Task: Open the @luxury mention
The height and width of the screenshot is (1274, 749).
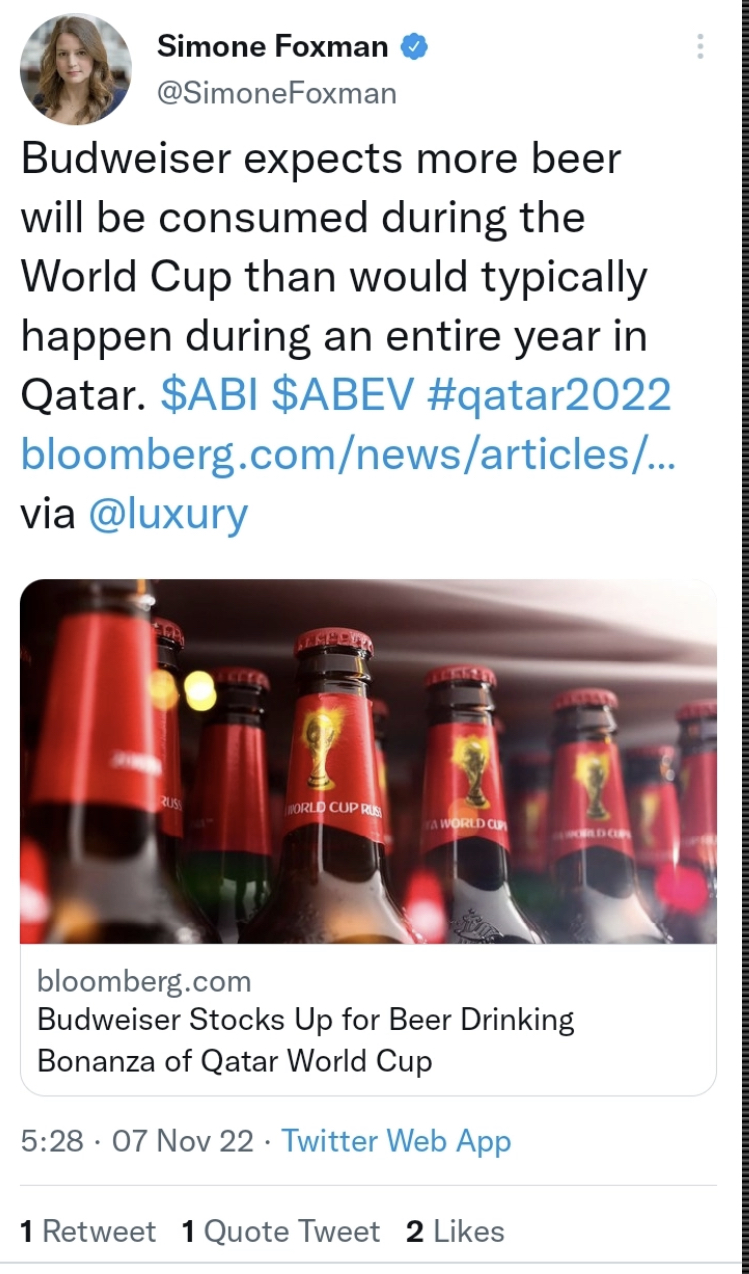Action: pyautogui.click(x=168, y=513)
